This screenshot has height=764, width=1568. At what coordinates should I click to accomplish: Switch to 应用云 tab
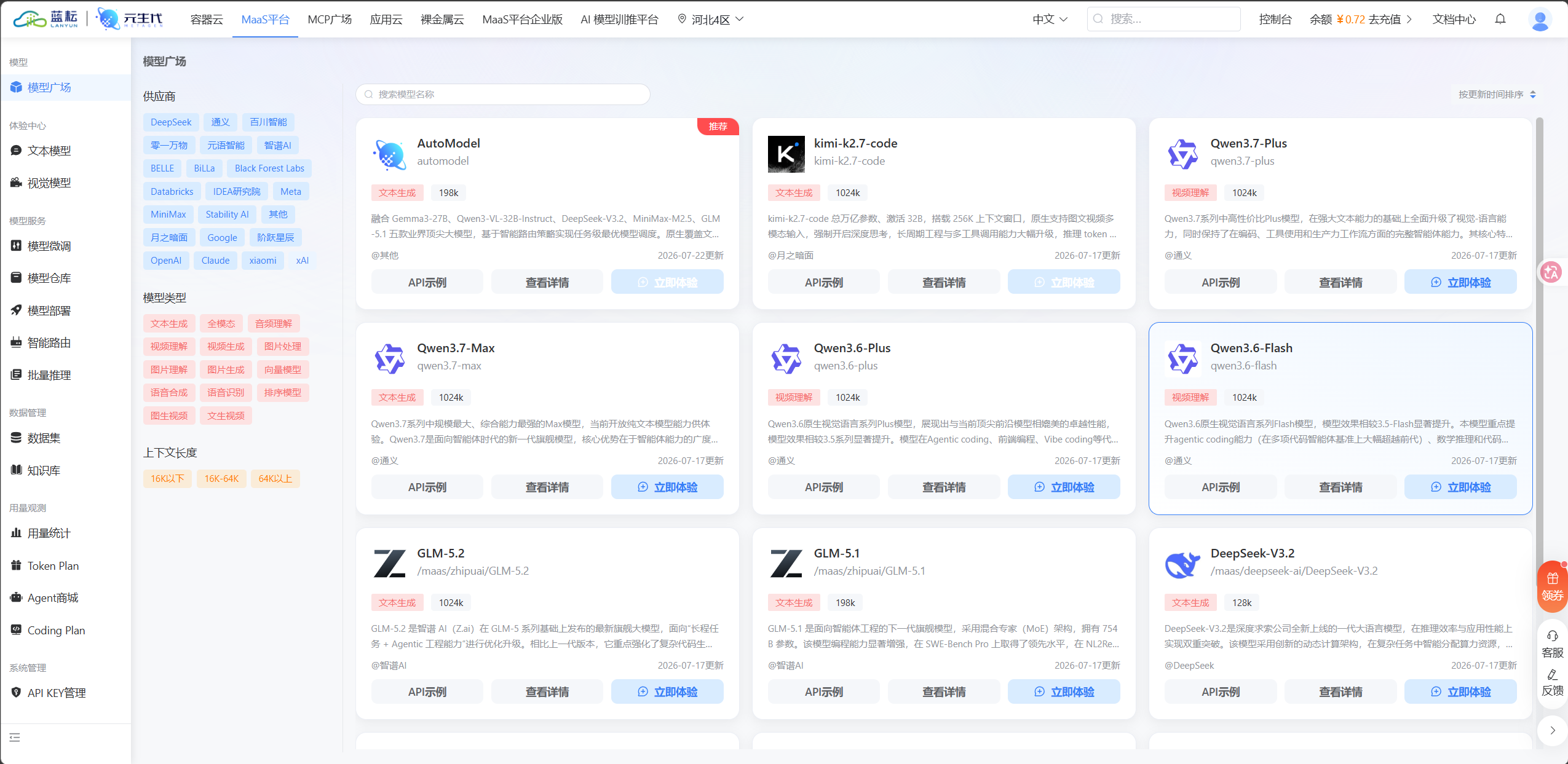point(386,19)
